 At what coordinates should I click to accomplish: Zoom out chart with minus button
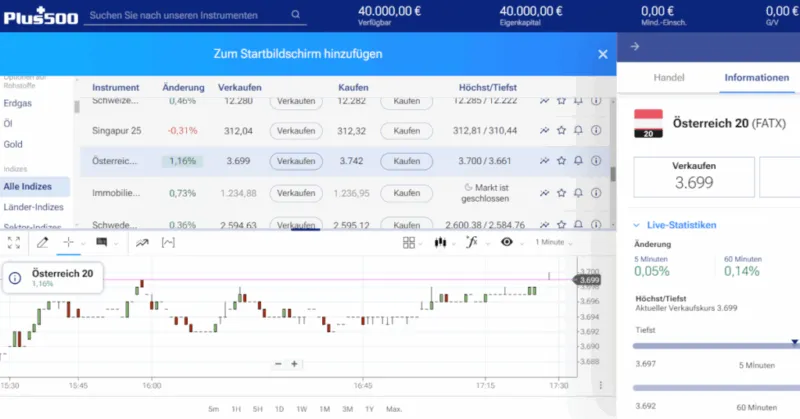click(278, 364)
